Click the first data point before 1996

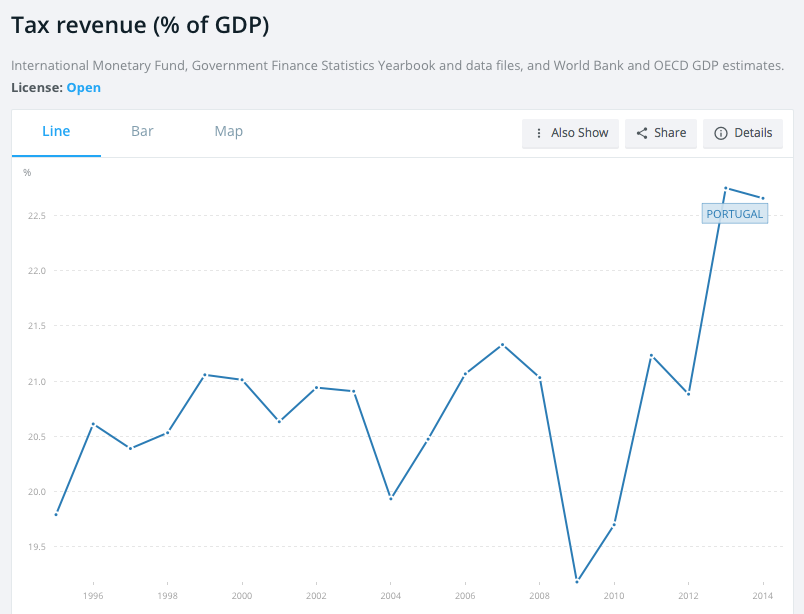click(56, 514)
